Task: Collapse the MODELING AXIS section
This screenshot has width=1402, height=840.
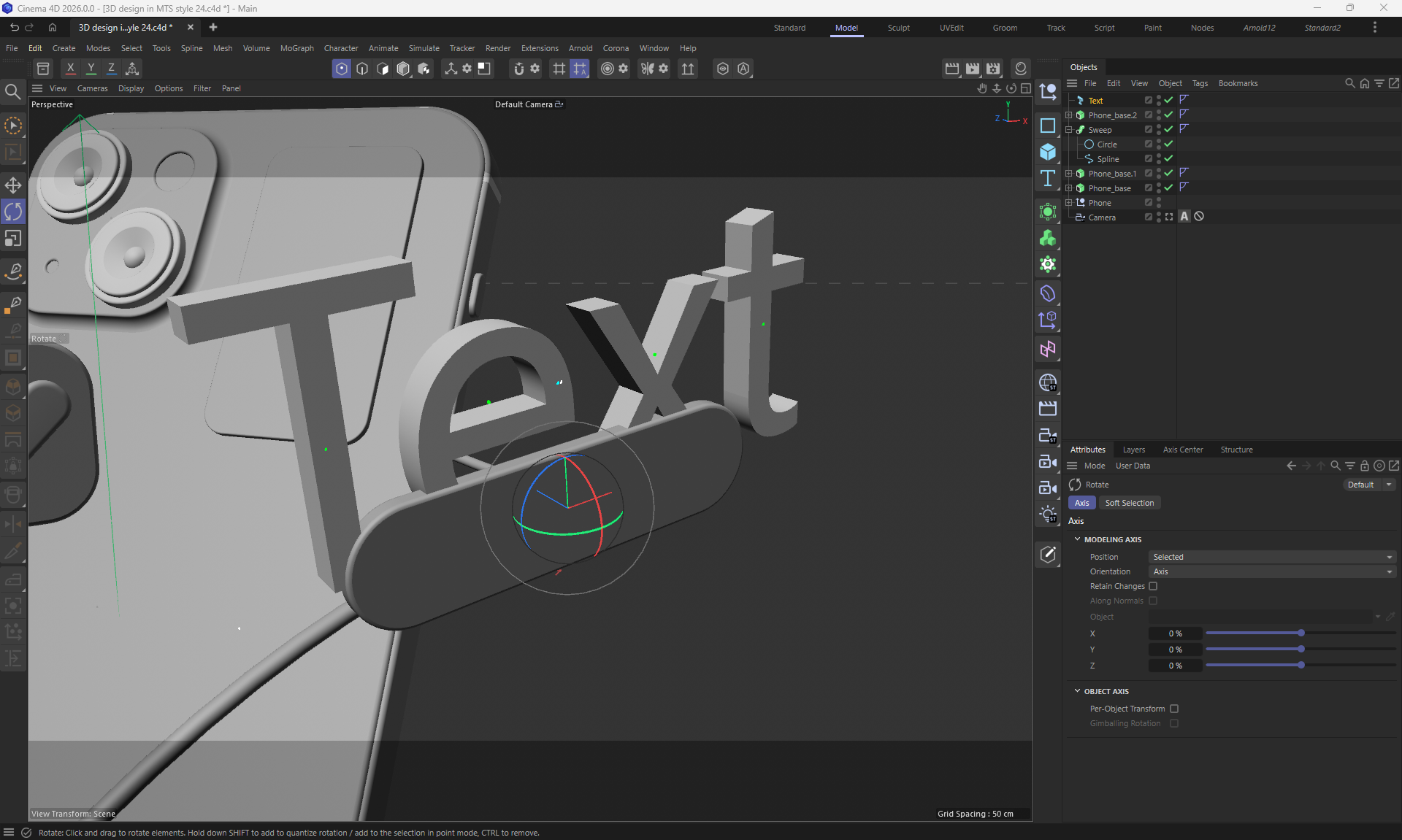Action: point(1077,539)
